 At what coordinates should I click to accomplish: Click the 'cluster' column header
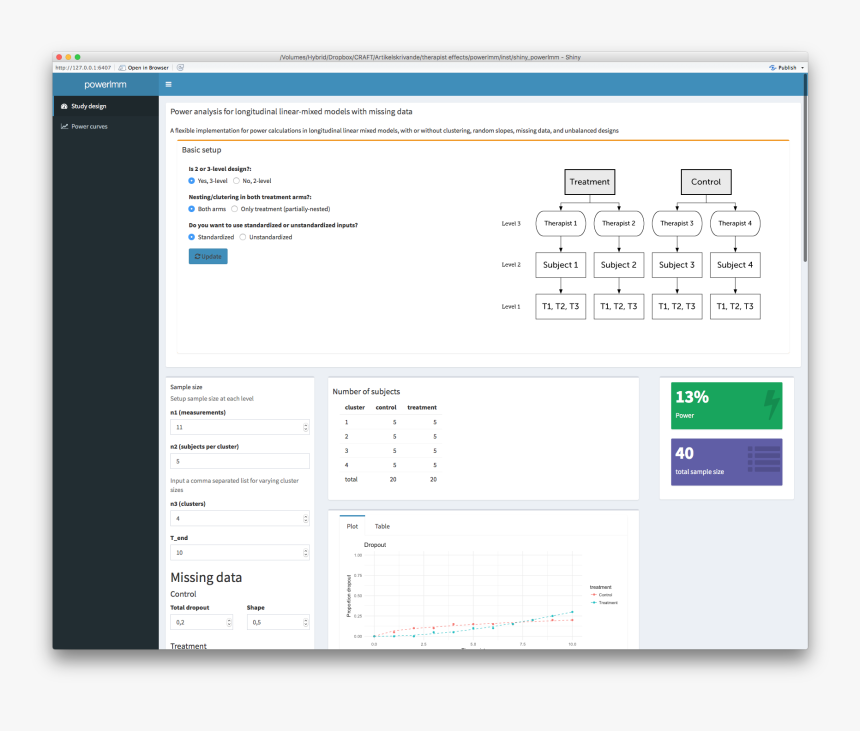pyautogui.click(x=354, y=407)
